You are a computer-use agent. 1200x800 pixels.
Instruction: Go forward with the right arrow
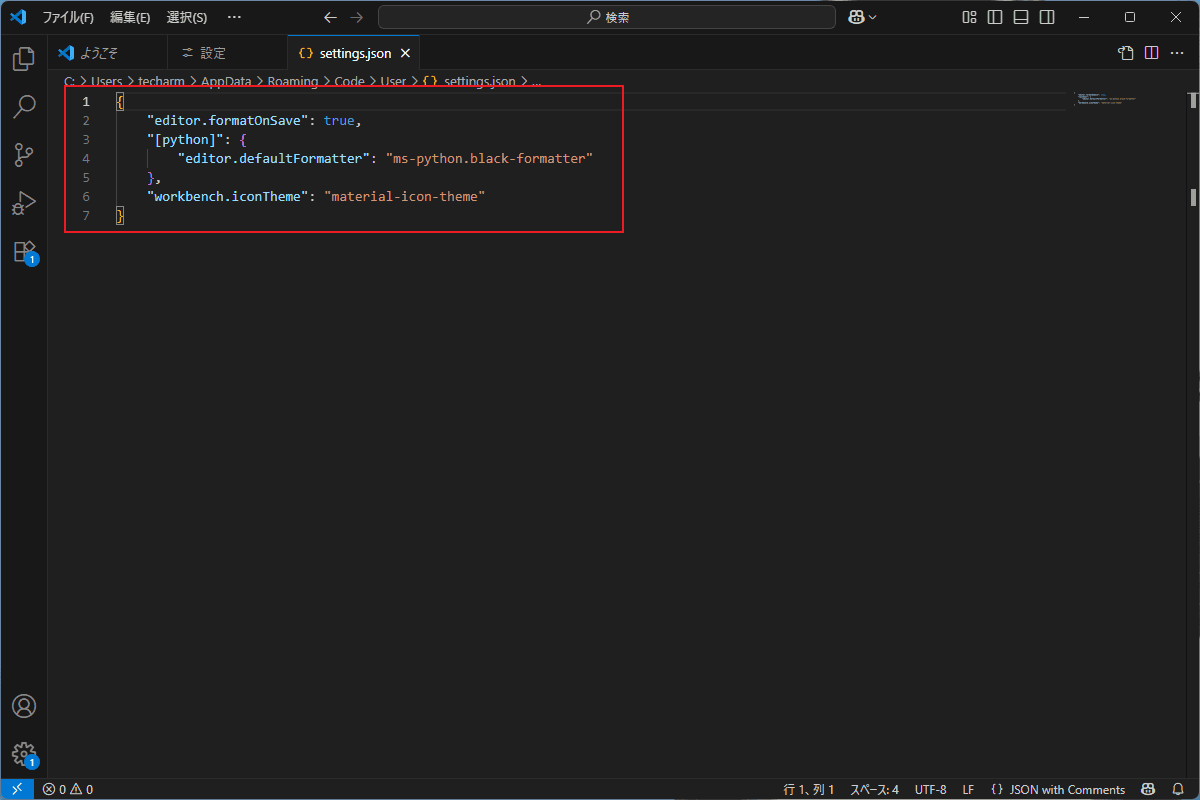pos(357,17)
